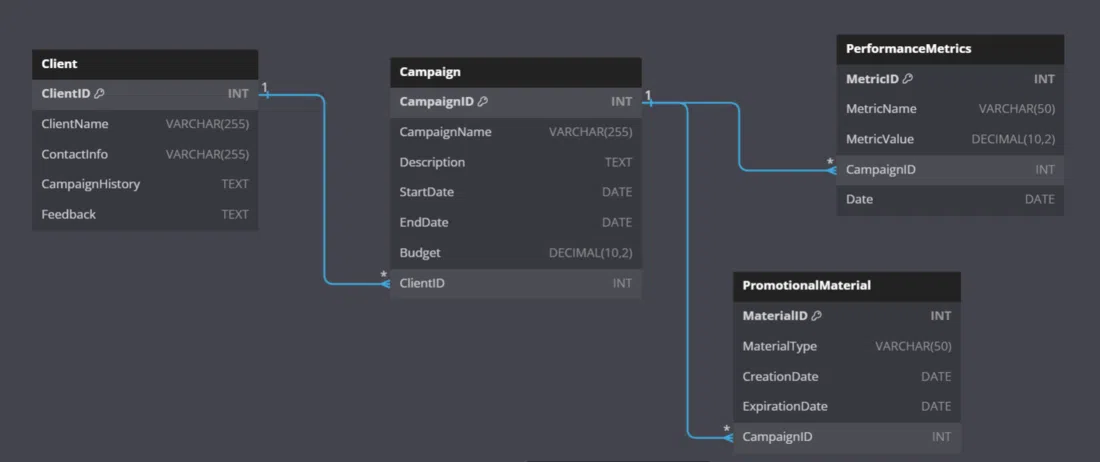Select the MetricValue column row
This screenshot has height=462, width=1100.
pos(949,139)
